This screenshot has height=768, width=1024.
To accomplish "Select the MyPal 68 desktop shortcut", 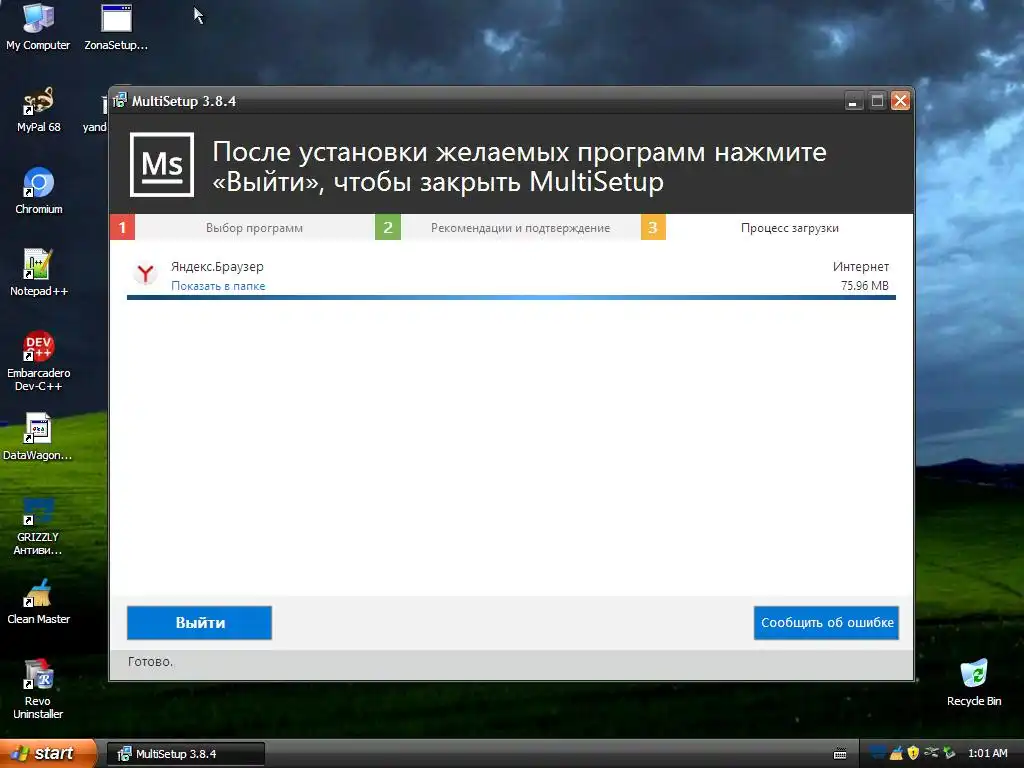I will (38, 110).
